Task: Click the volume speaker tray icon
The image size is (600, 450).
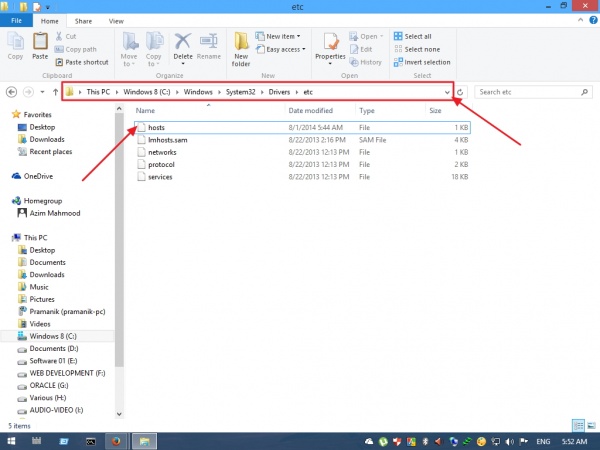Action: tap(509, 442)
